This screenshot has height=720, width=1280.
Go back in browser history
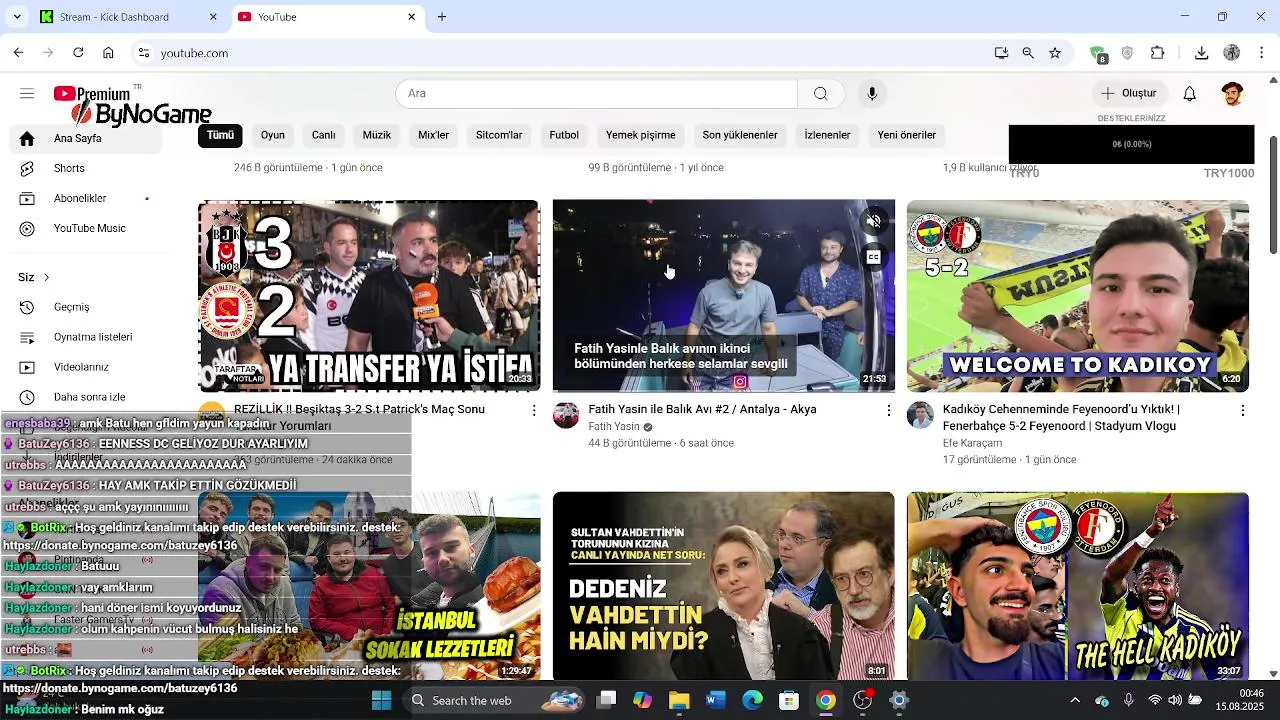(x=18, y=53)
